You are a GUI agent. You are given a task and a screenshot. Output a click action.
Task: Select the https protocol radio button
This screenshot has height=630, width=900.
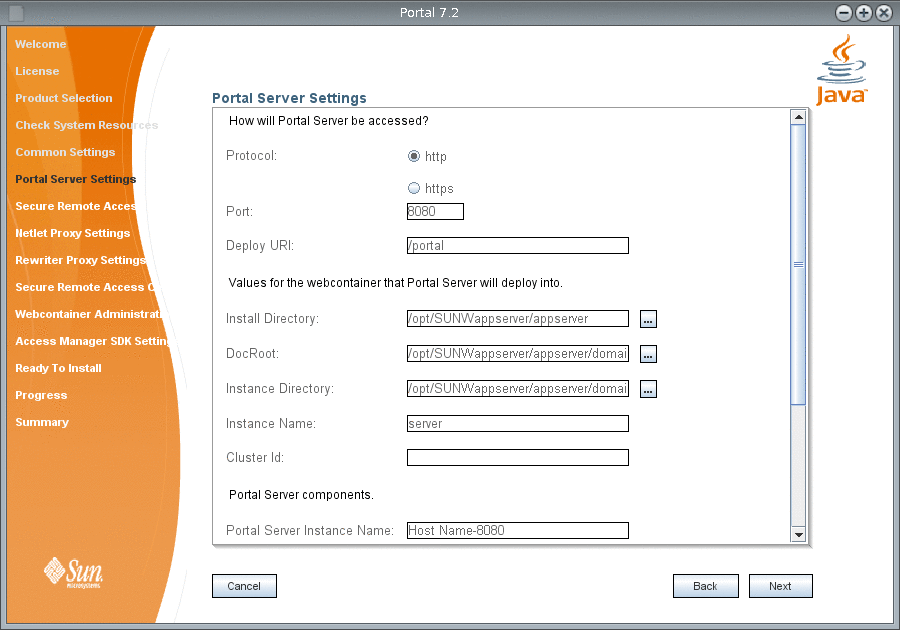pyautogui.click(x=414, y=188)
